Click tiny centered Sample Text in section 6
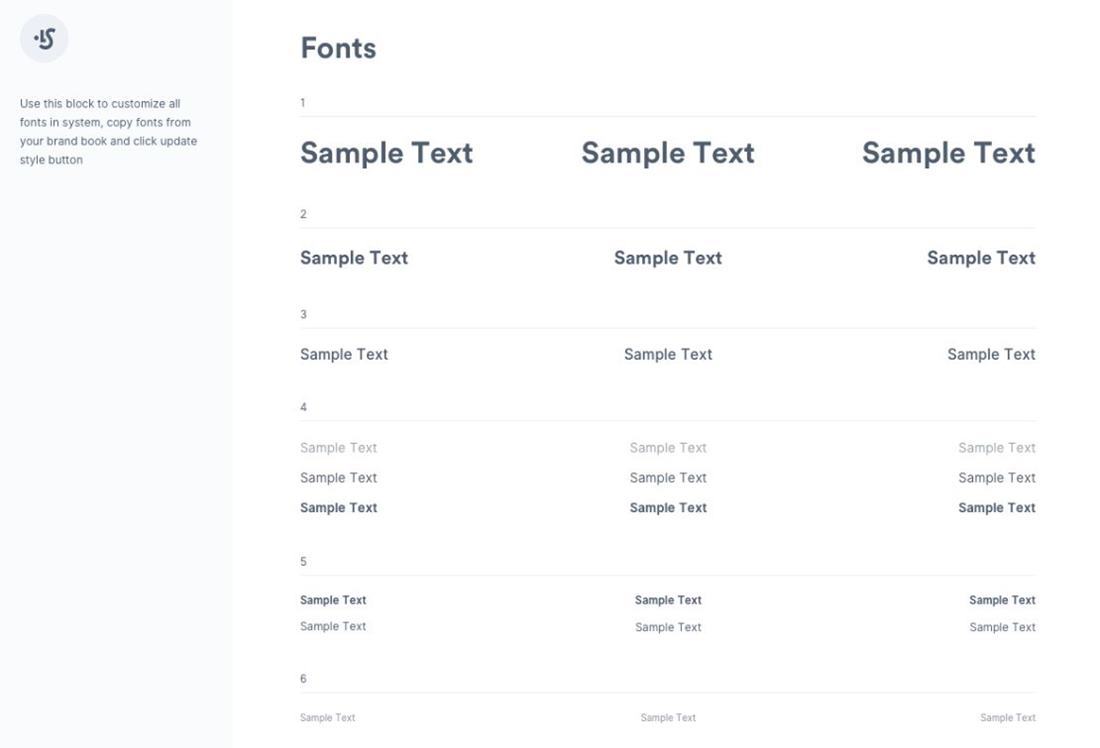This screenshot has height=748, width=1100. (x=668, y=718)
